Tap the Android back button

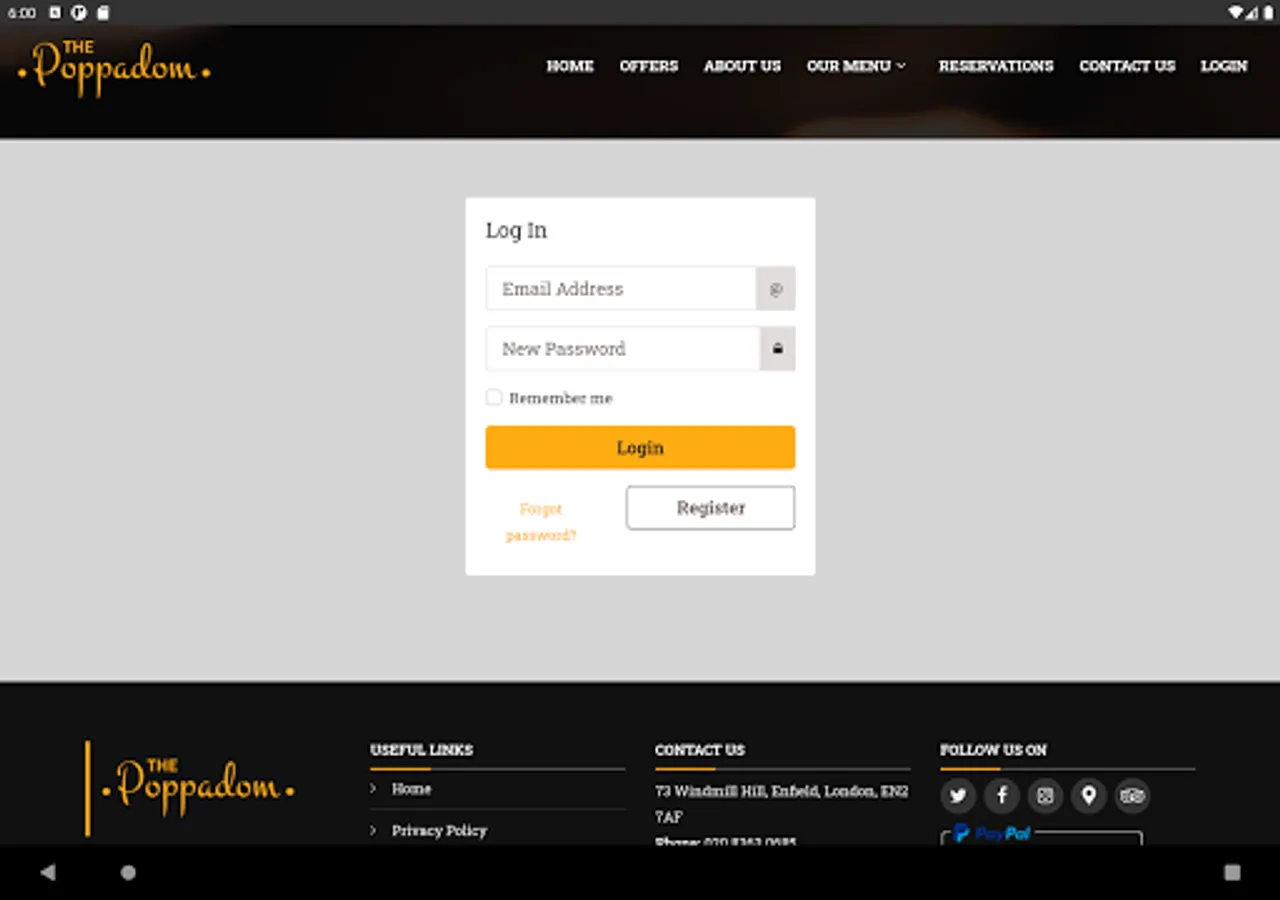point(47,872)
